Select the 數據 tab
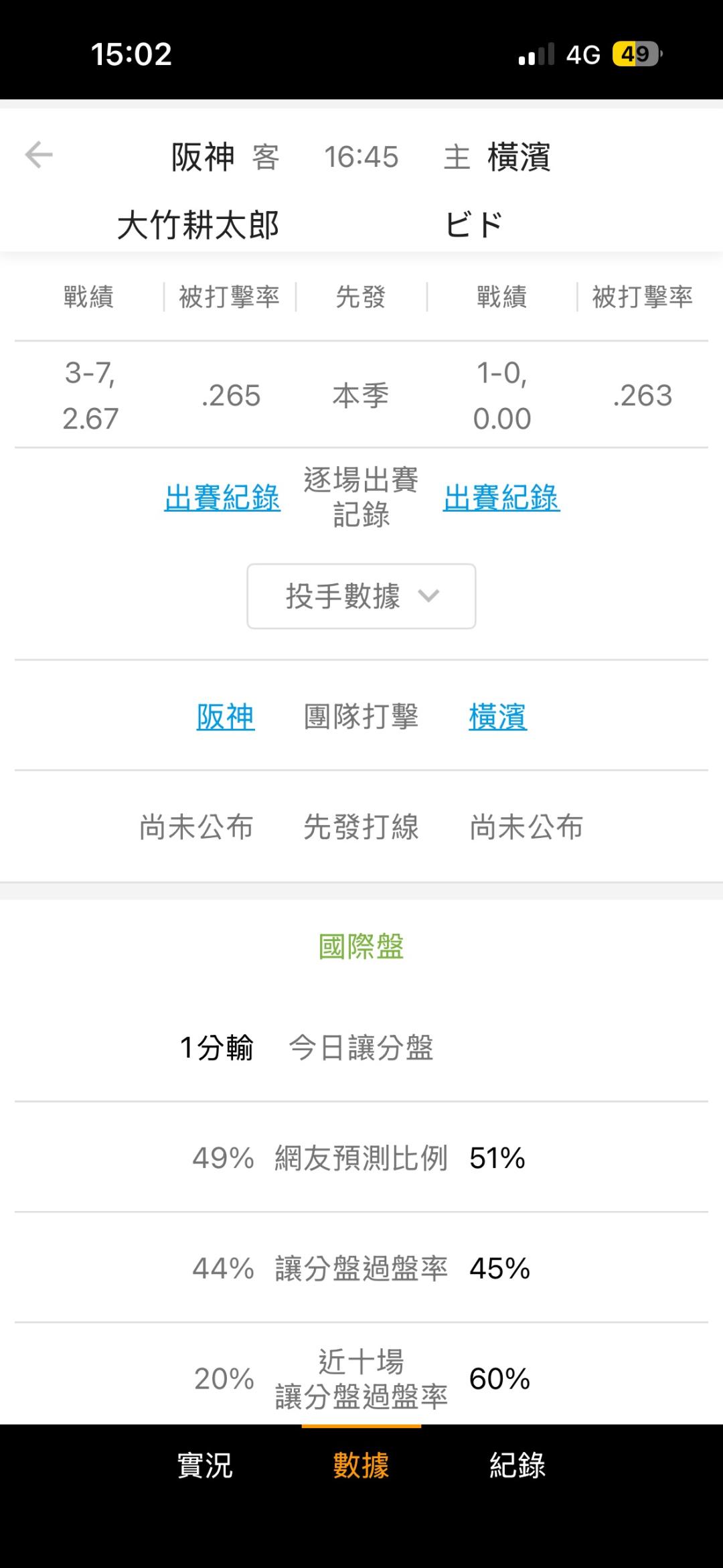This screenshot has height=1568, width=723. click(361, 1465)
